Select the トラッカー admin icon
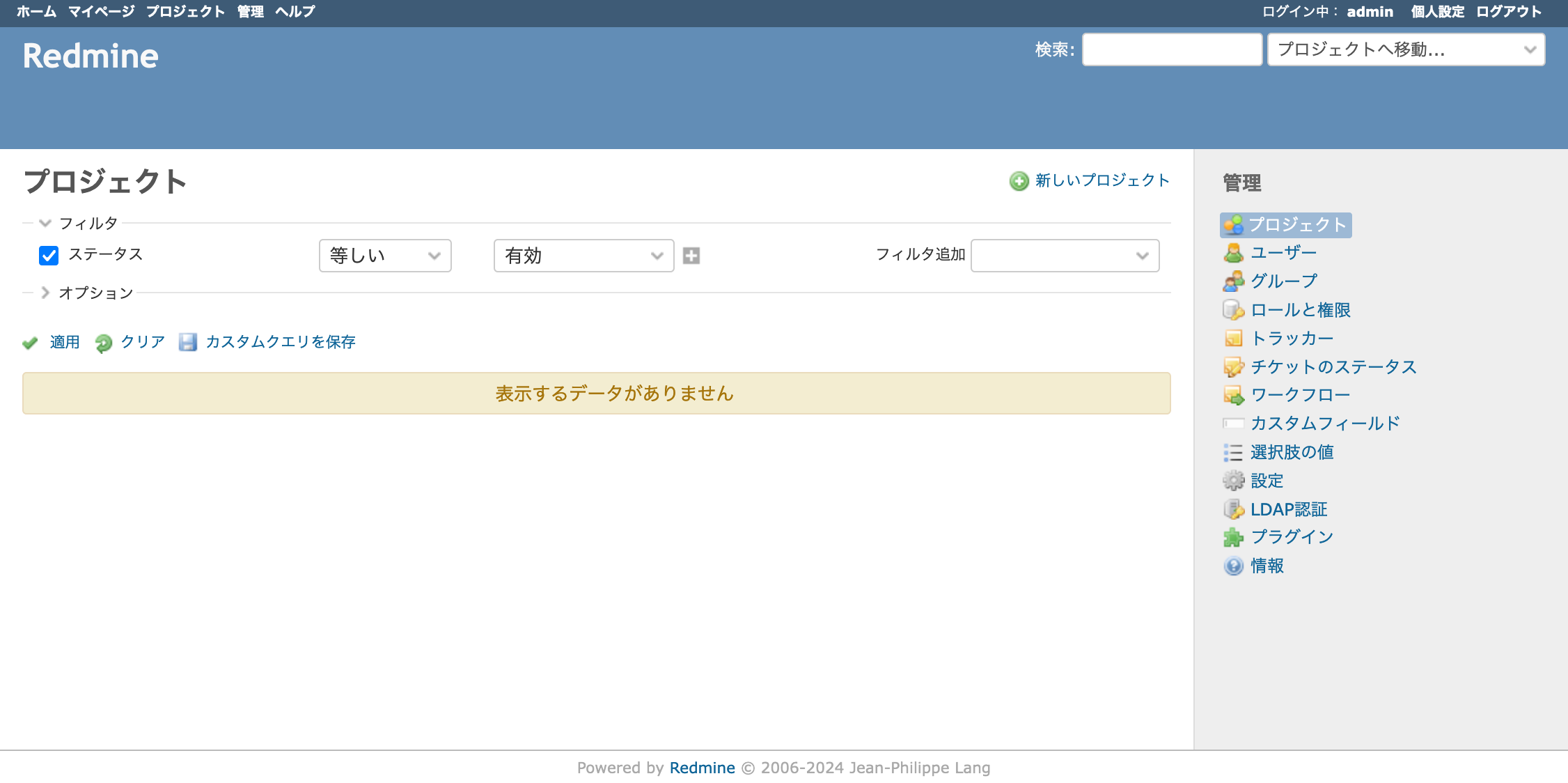Screen dimensions: 1568x783 coord(1234,338)
